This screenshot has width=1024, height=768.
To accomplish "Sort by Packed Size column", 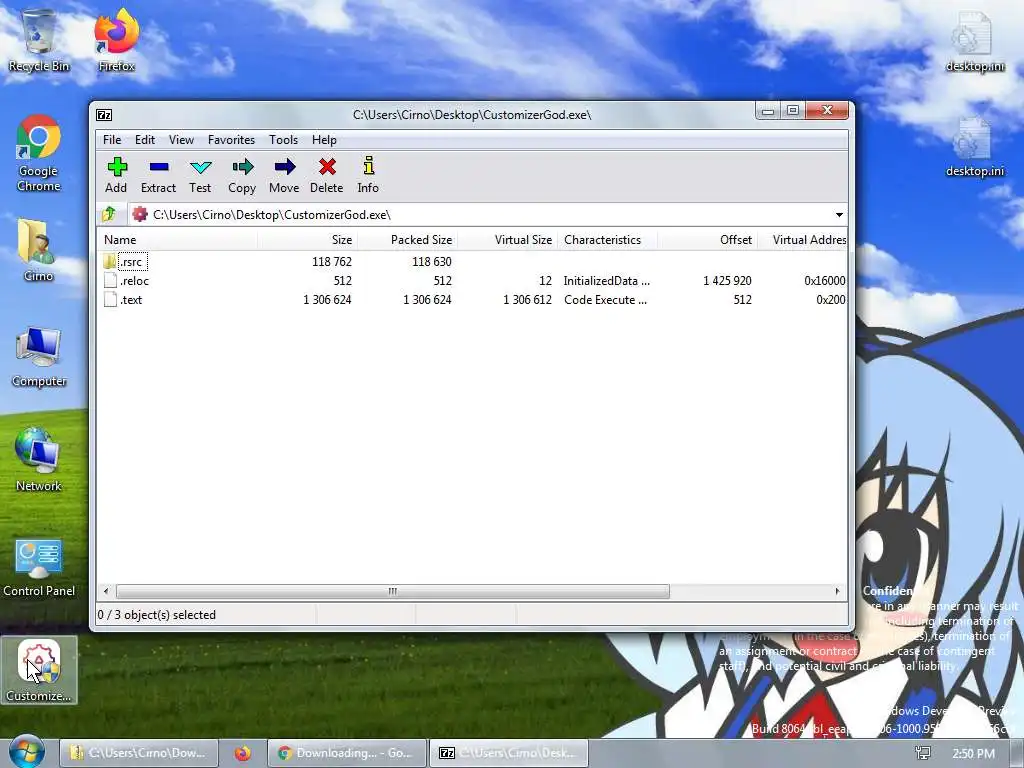I will (x=408, y=240).
